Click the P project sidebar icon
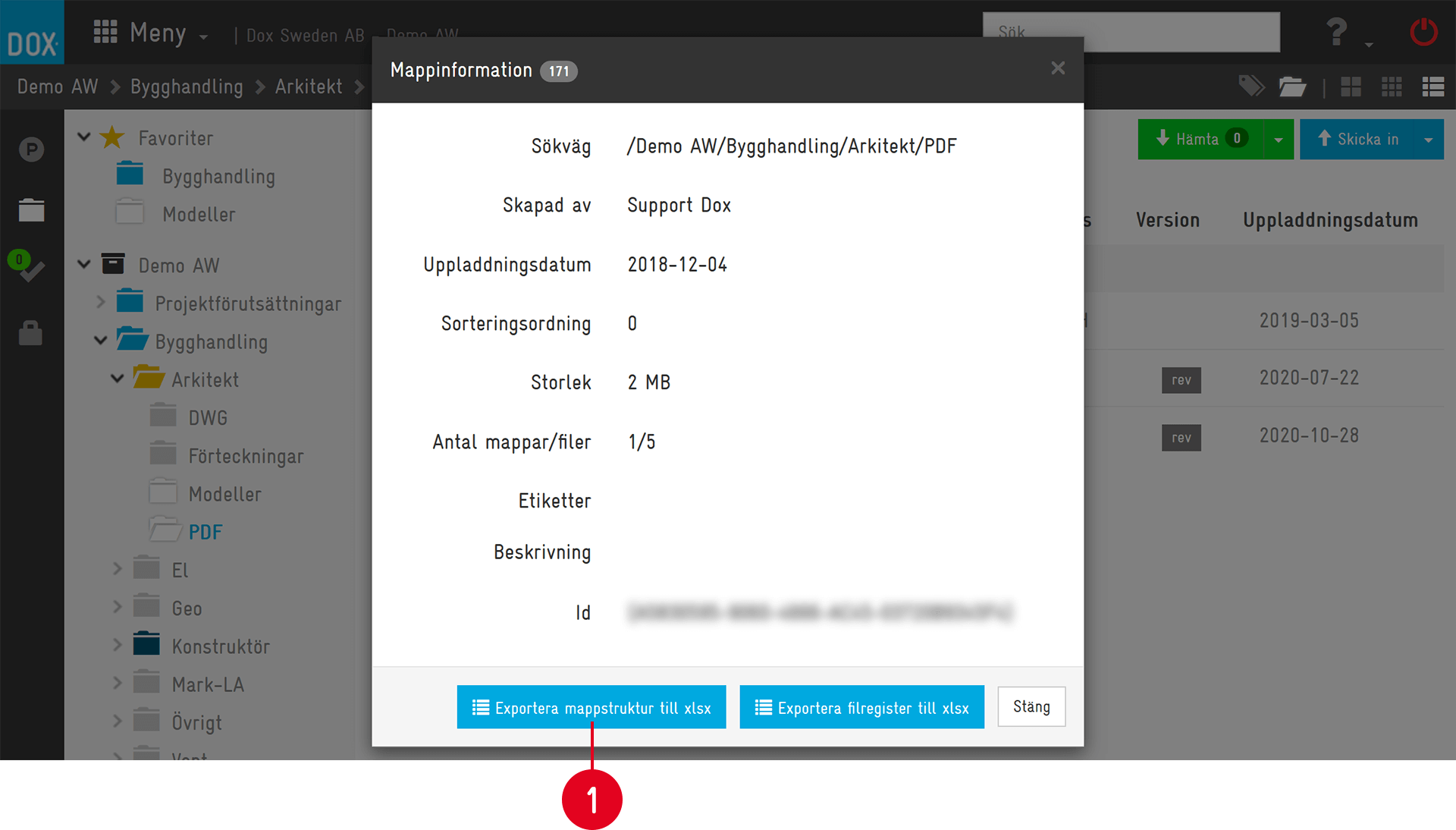1456x830 pixels. tap(31, 149)
